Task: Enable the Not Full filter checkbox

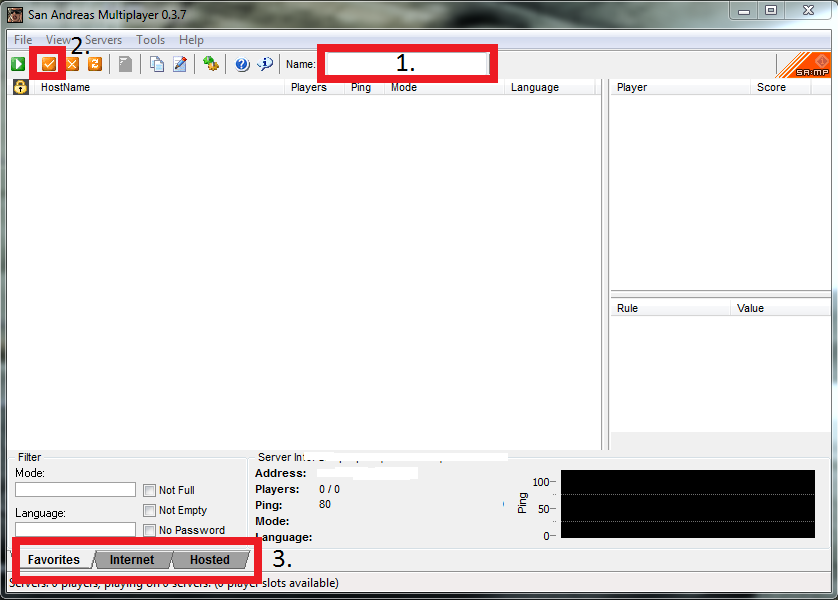Action: pyautogui.click(x=150, y=490)
